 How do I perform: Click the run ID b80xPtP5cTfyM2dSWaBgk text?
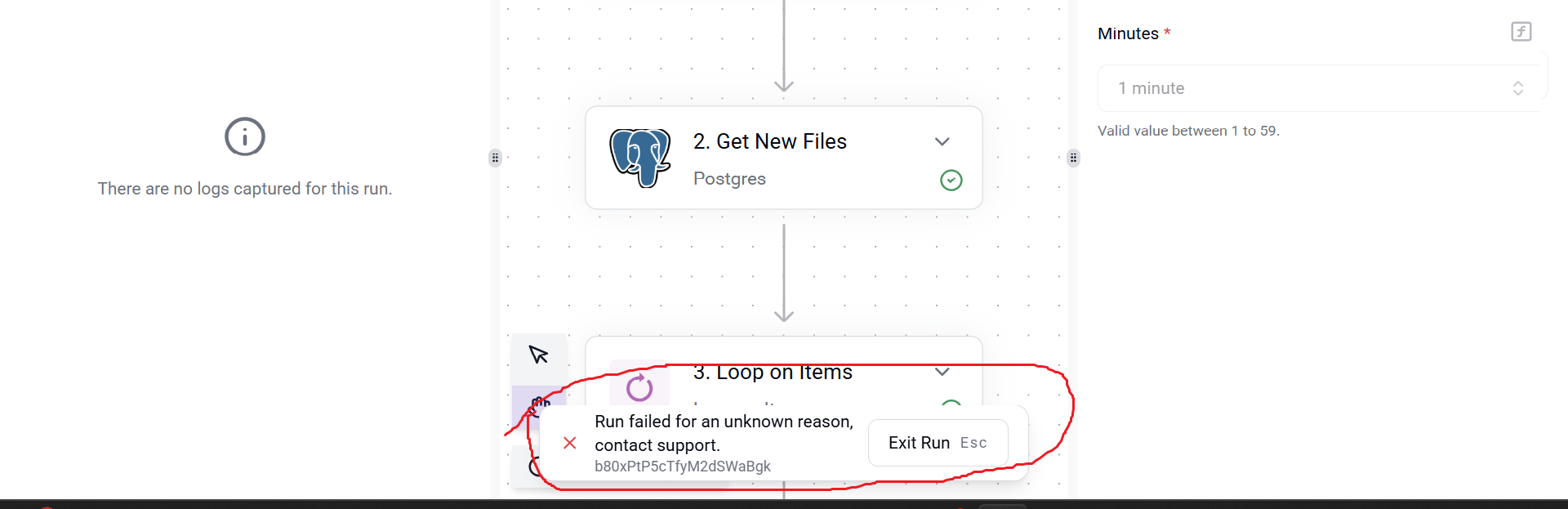(683, 467)
